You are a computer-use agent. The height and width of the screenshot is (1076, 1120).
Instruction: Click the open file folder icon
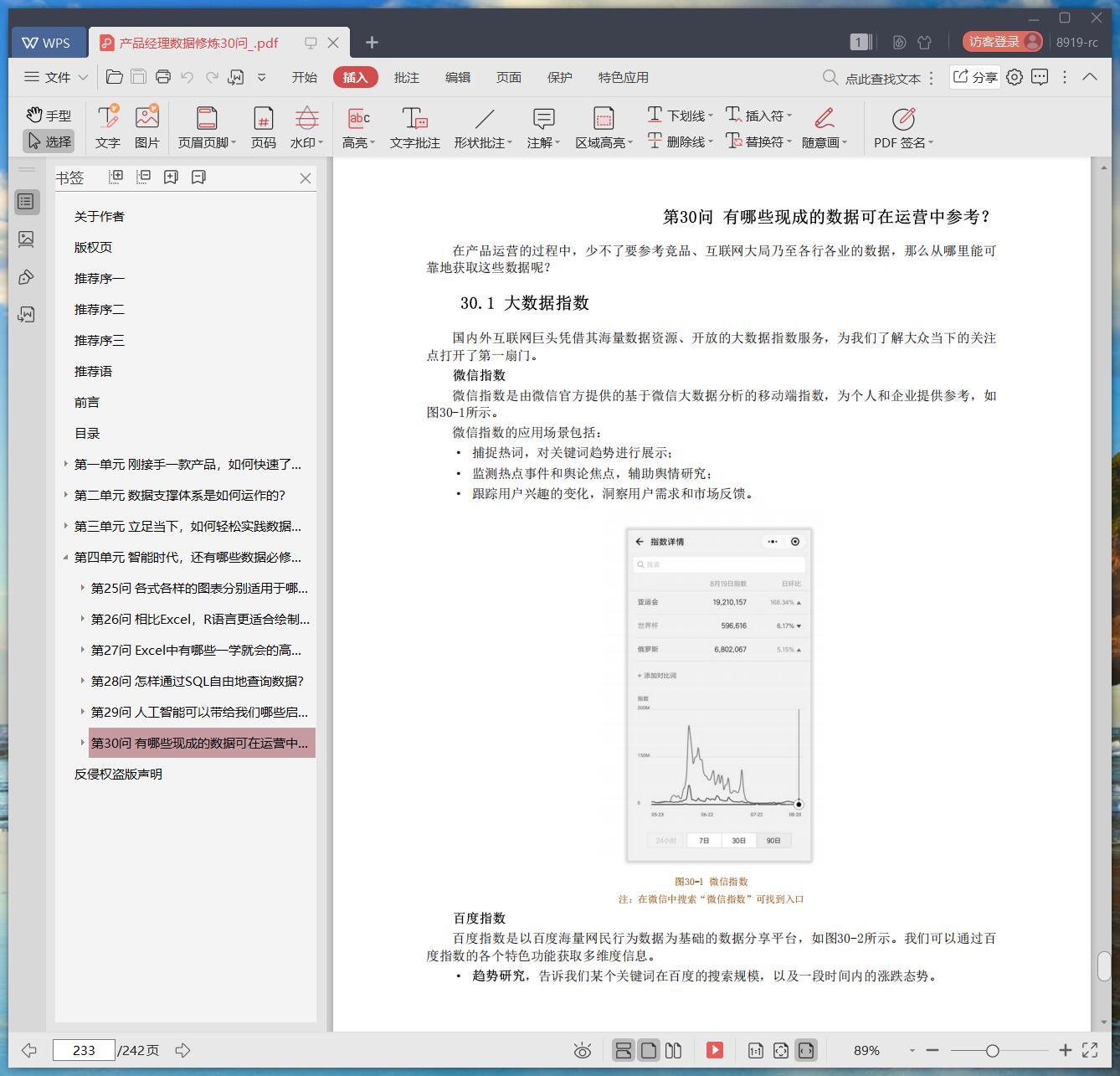pos(115,77)
